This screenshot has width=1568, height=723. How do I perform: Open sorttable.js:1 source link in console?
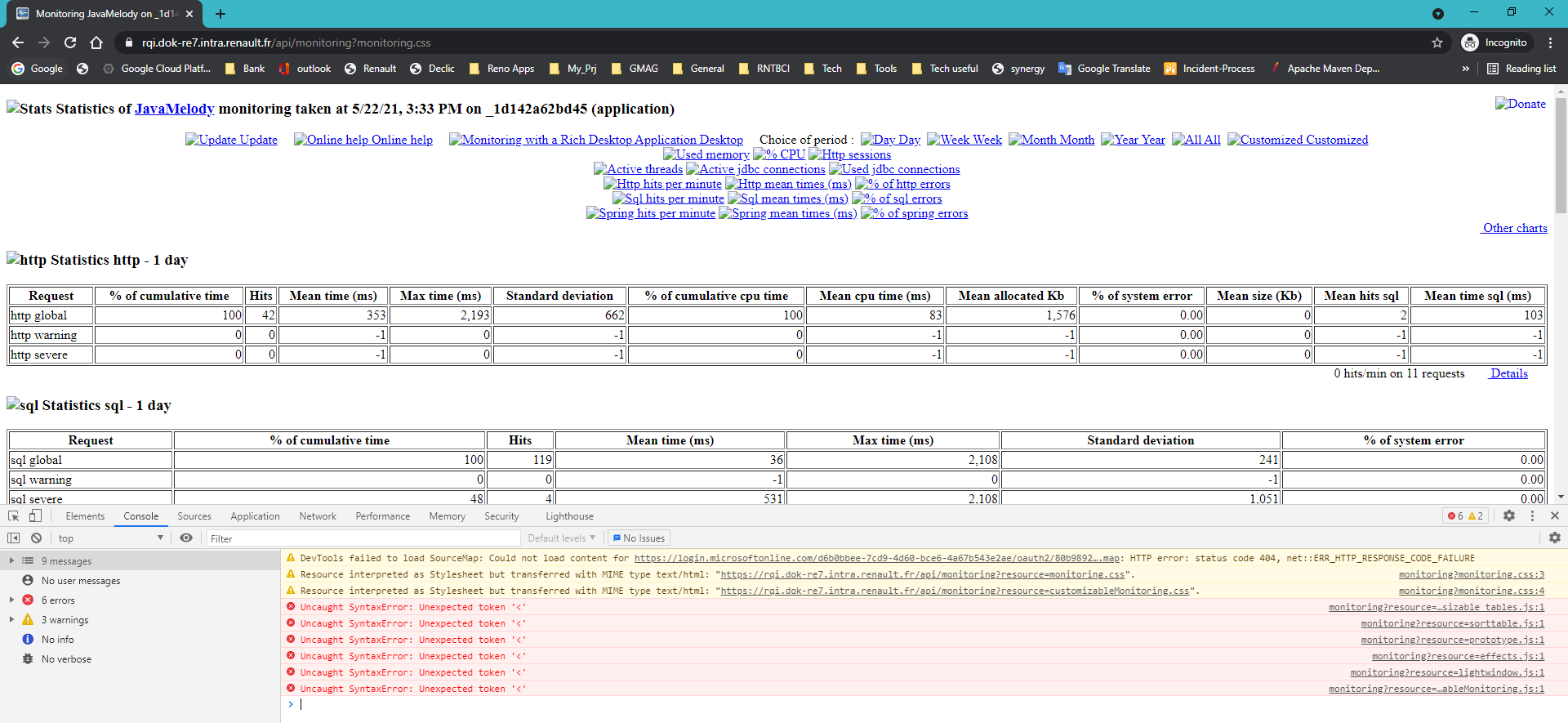click(1452, 623)
